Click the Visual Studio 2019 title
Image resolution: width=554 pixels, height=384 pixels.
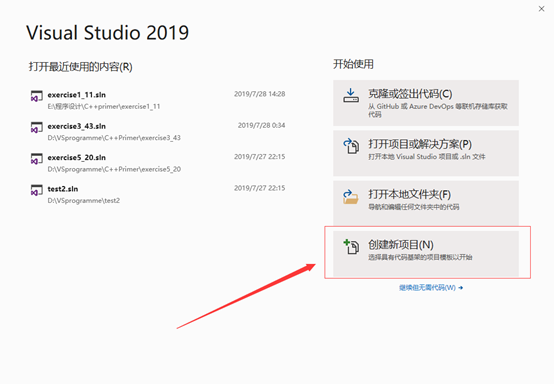tap(107, 33)
